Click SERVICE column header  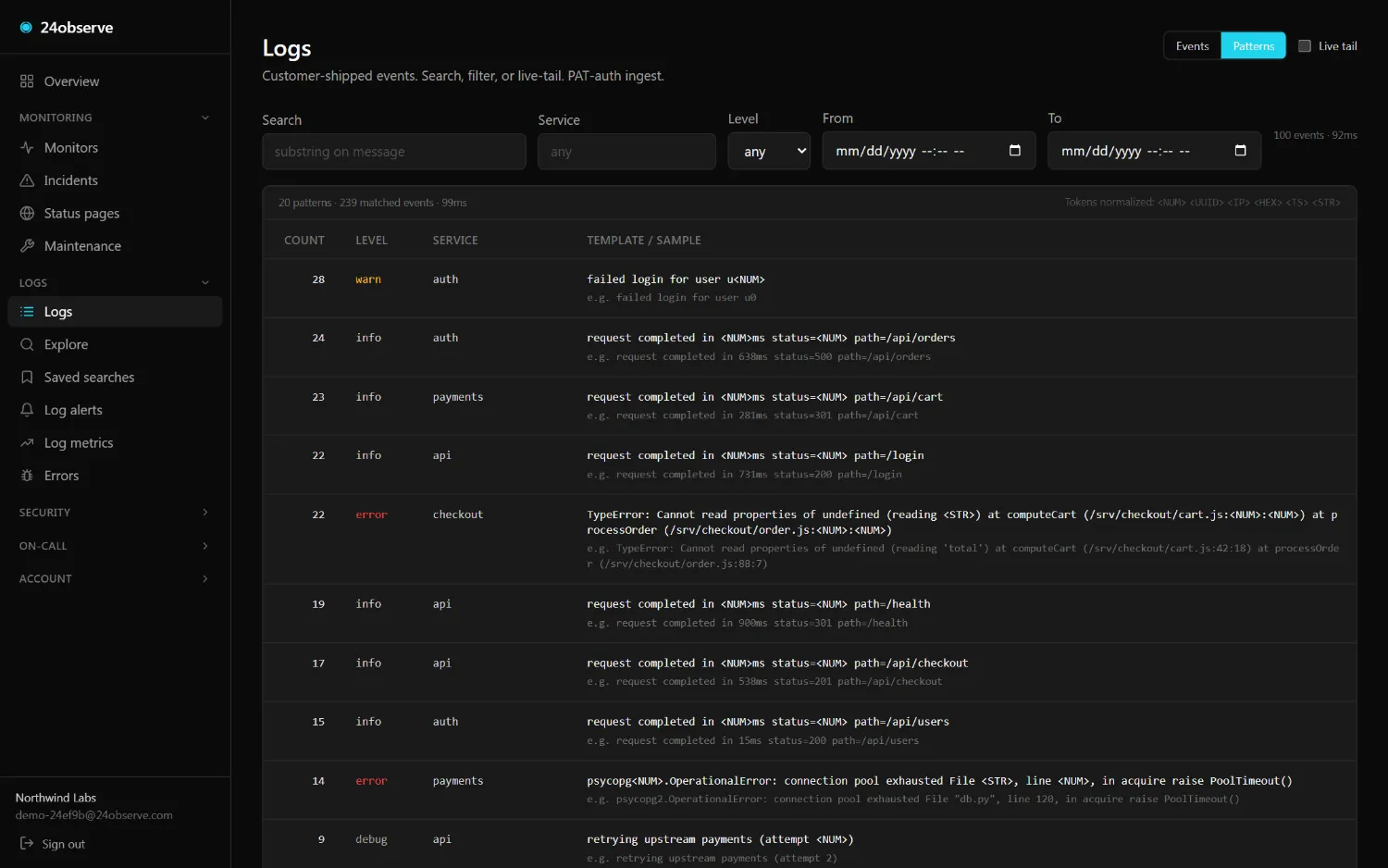click(455, 241)
